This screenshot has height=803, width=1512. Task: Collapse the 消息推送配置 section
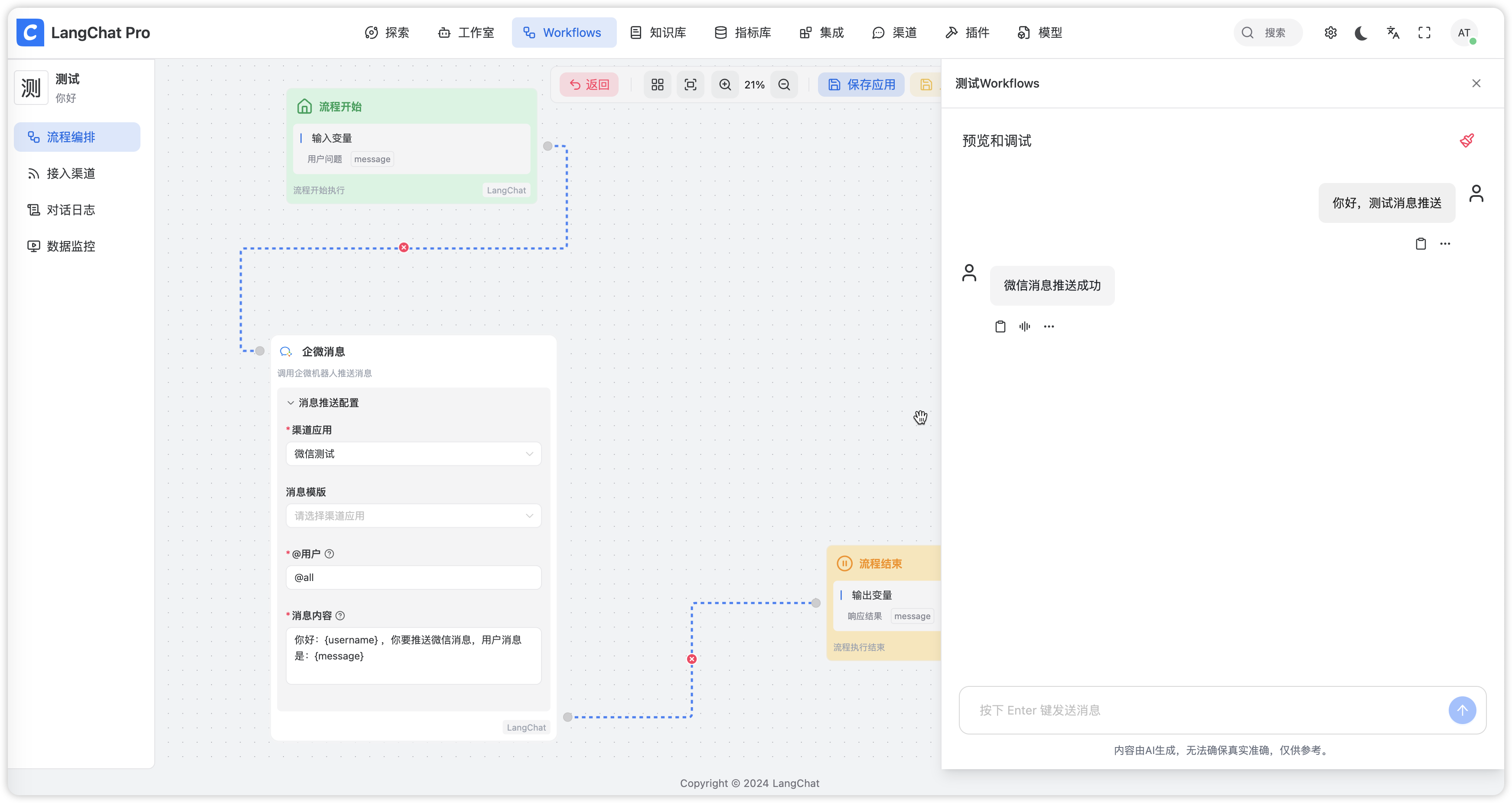pyautogui.click(x=290, y=403)
